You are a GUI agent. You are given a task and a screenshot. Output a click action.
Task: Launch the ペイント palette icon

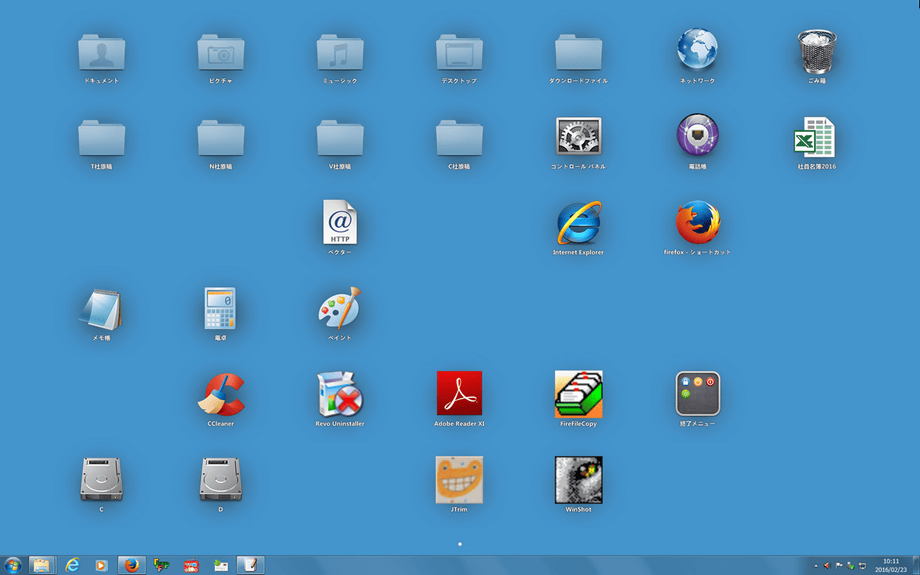[340, 308]
